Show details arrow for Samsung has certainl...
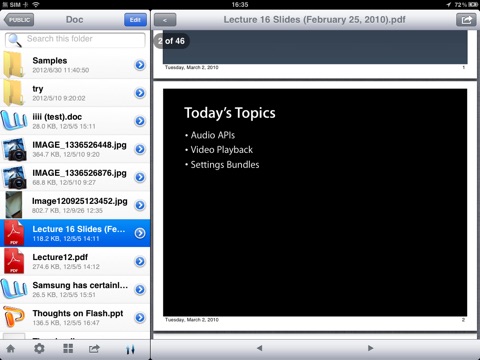The width and height of the screenshot is (480, 360). tap(140, 289)
